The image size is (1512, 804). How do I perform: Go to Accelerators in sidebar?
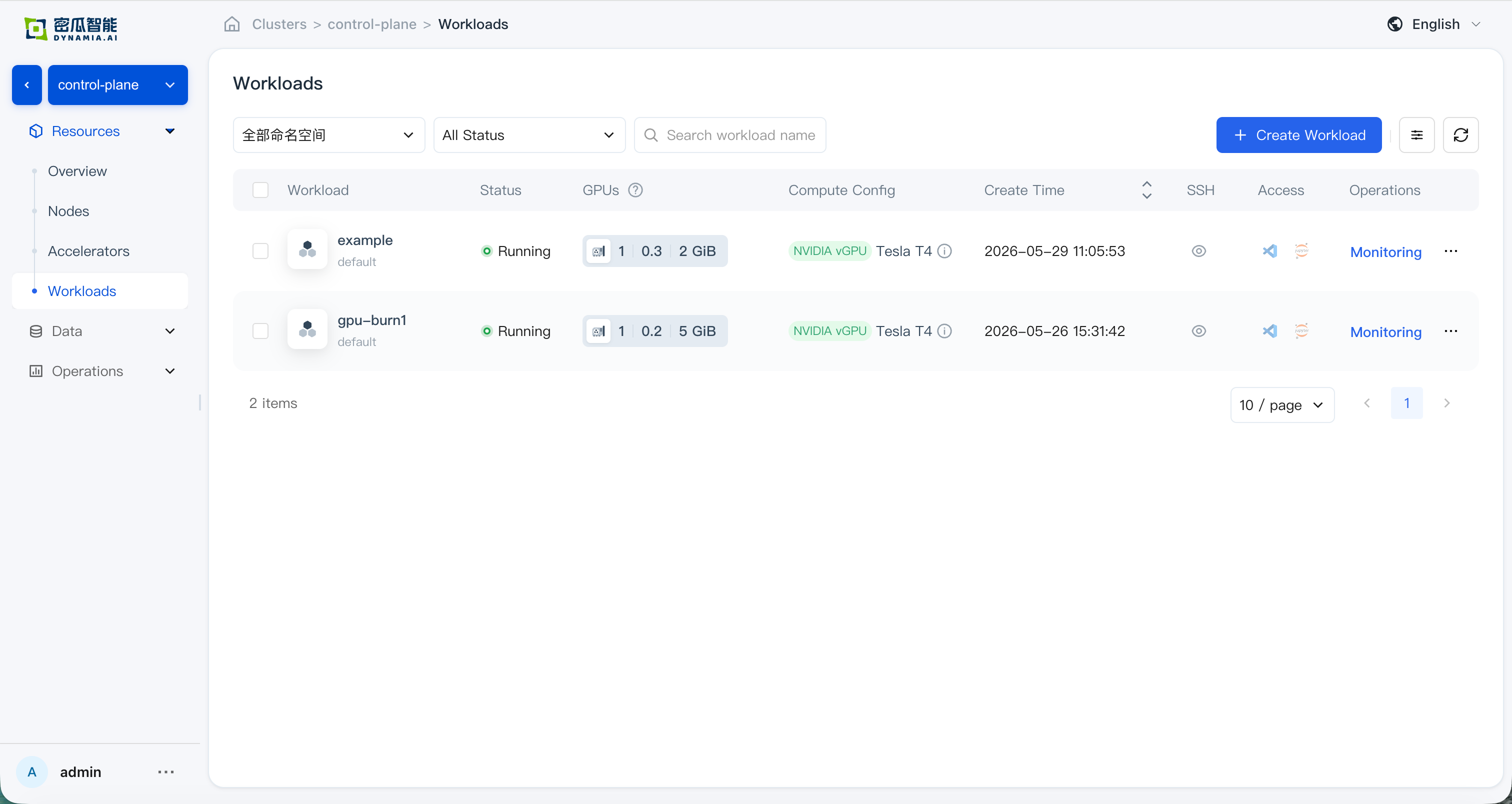point(88,250)
